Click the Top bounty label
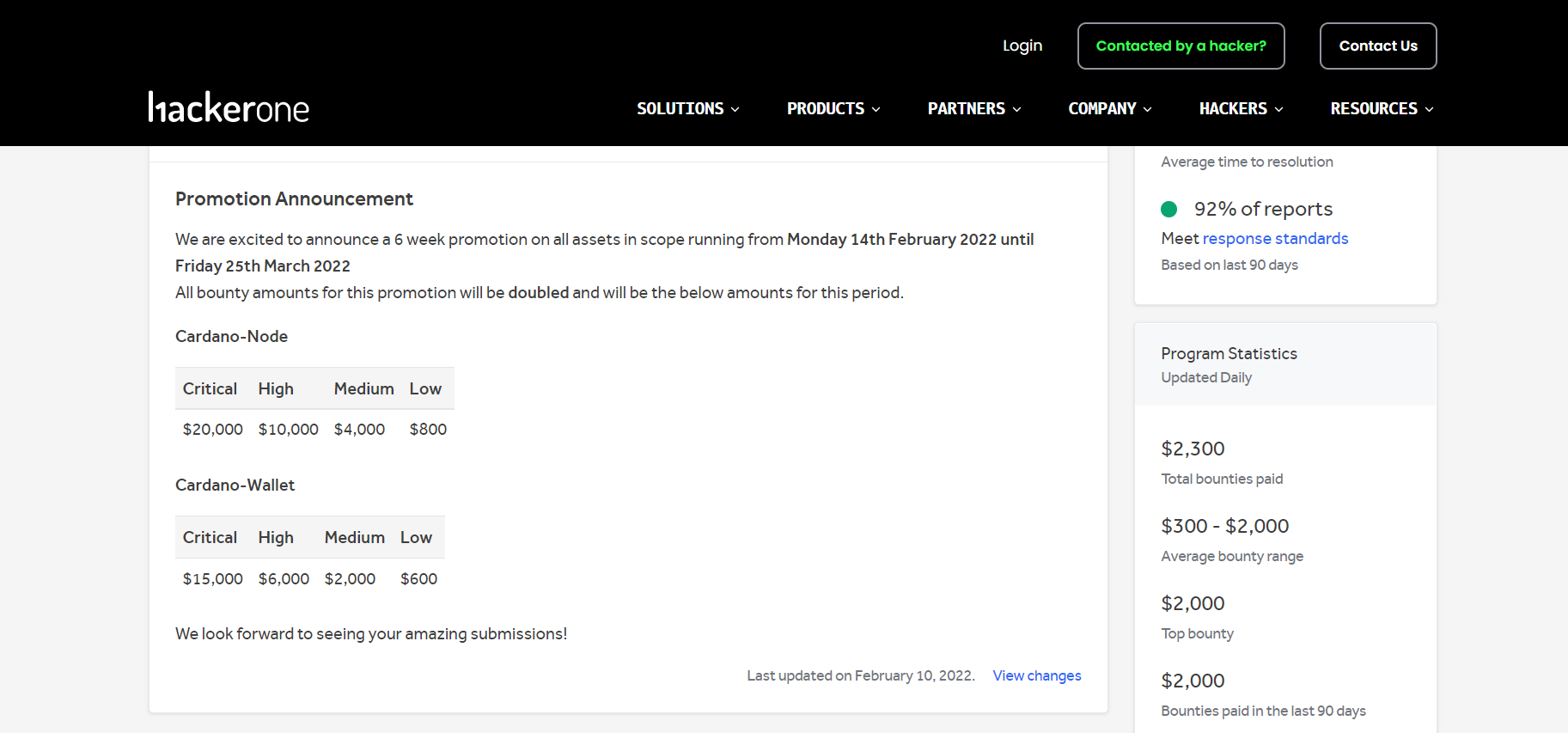The image size is (1568, 733). click(x=1197, y=633)
